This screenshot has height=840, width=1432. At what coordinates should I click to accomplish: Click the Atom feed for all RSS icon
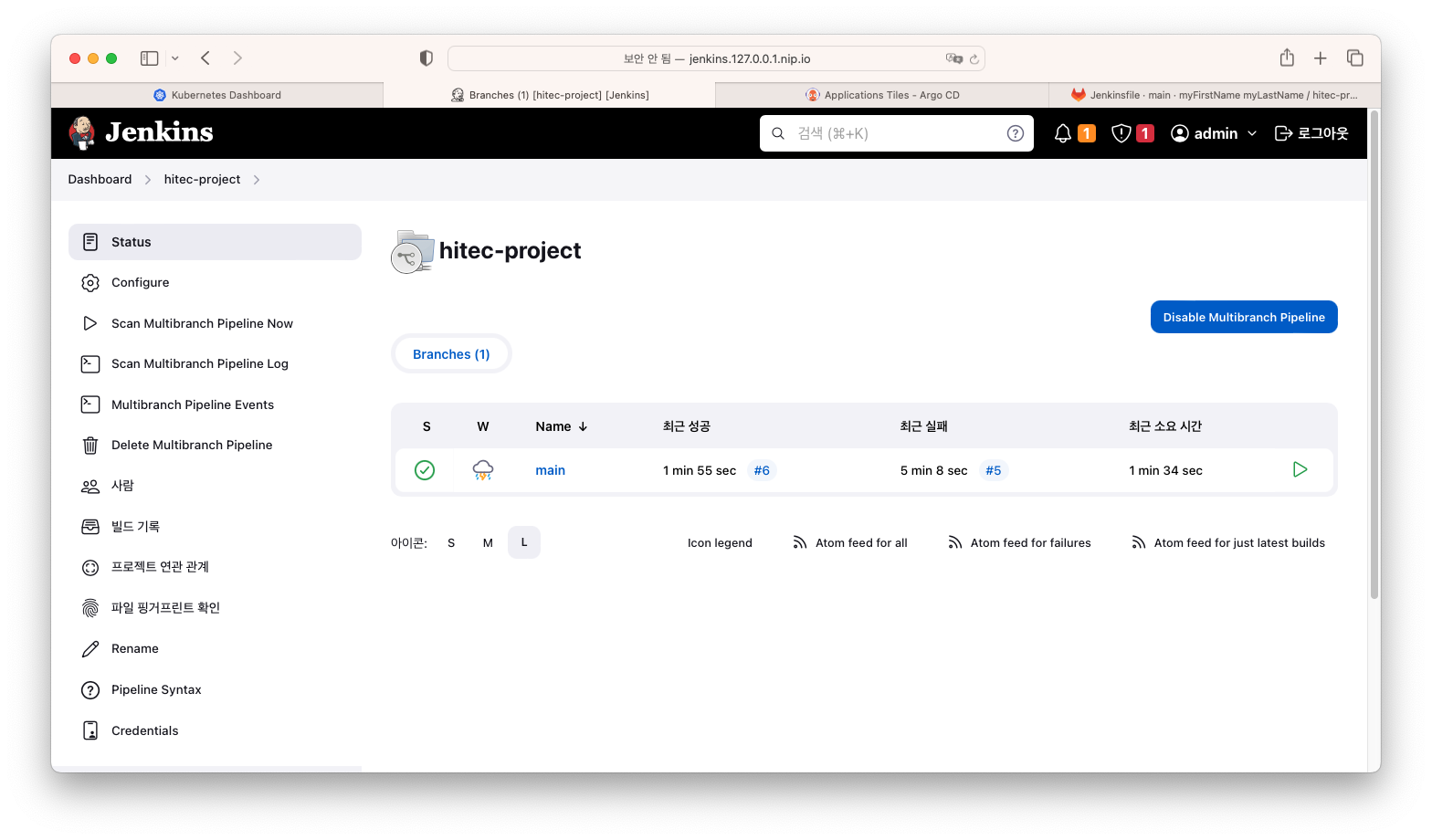[x=800, y=542]
